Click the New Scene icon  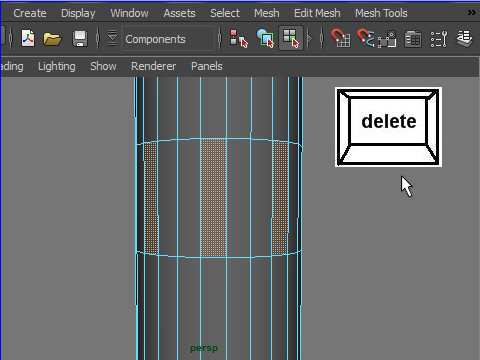point(28,39)
